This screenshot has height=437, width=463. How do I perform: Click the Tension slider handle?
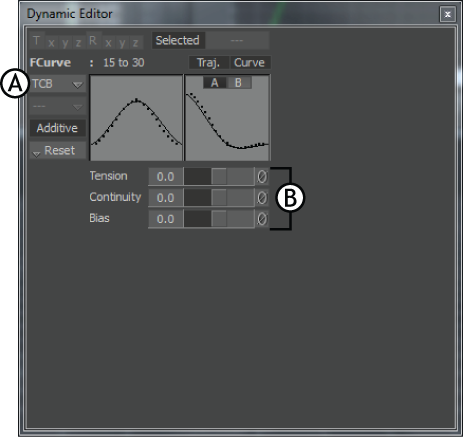[219, 176]
